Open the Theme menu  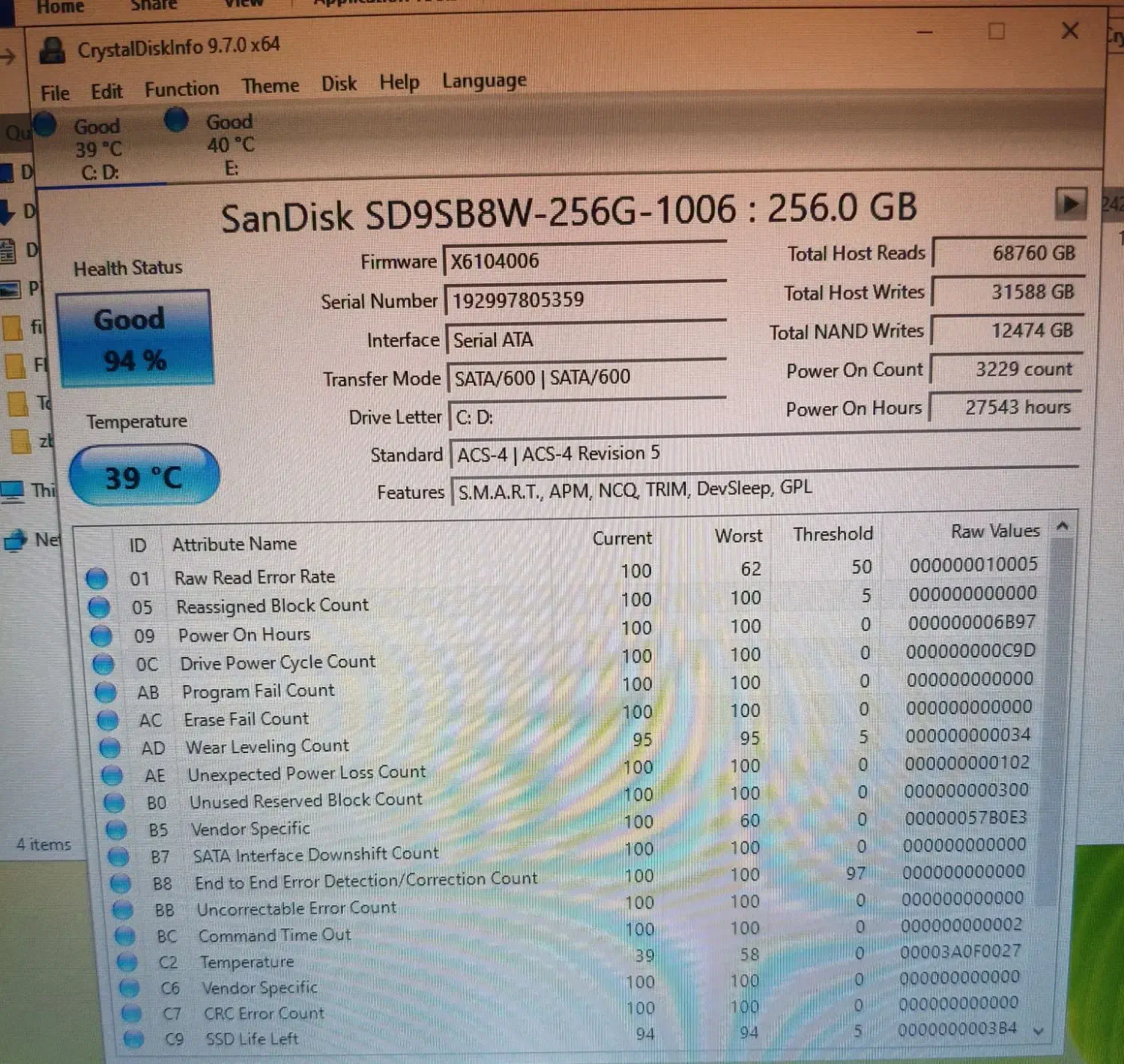(270, 85)
